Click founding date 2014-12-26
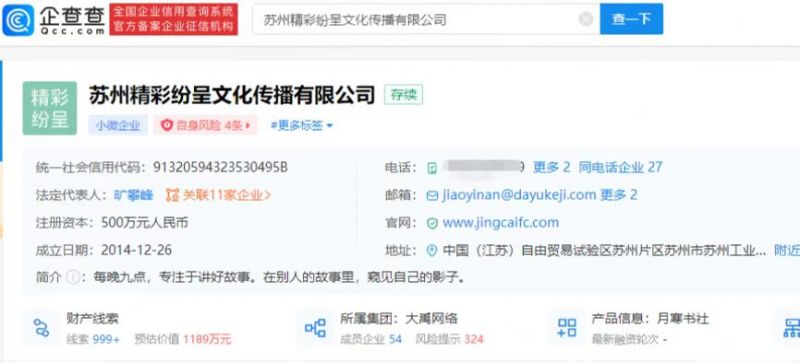This screenshot has width=800, height=363. tap(136, 250)
